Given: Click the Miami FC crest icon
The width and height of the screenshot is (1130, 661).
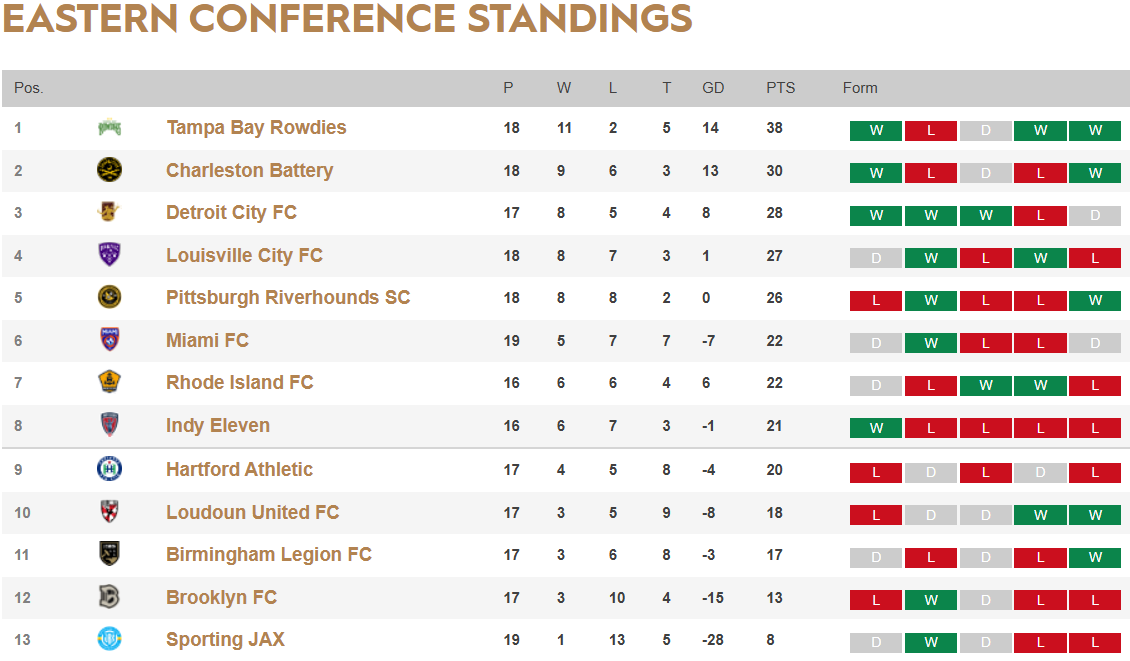Looking at the screenshot, I should click(110, 340).
